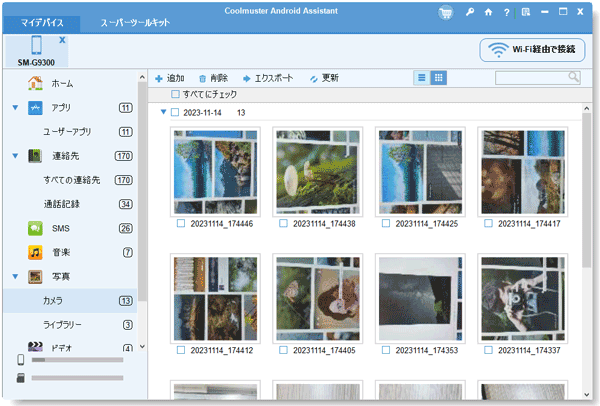Click the 連絡先 contacts book icon
600x406 pixels.
pyautogui.click(x=35, y=156)
